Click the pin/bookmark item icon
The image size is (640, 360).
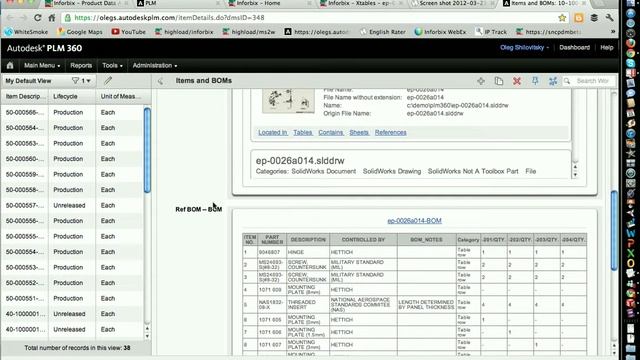(x=535, y=81)
